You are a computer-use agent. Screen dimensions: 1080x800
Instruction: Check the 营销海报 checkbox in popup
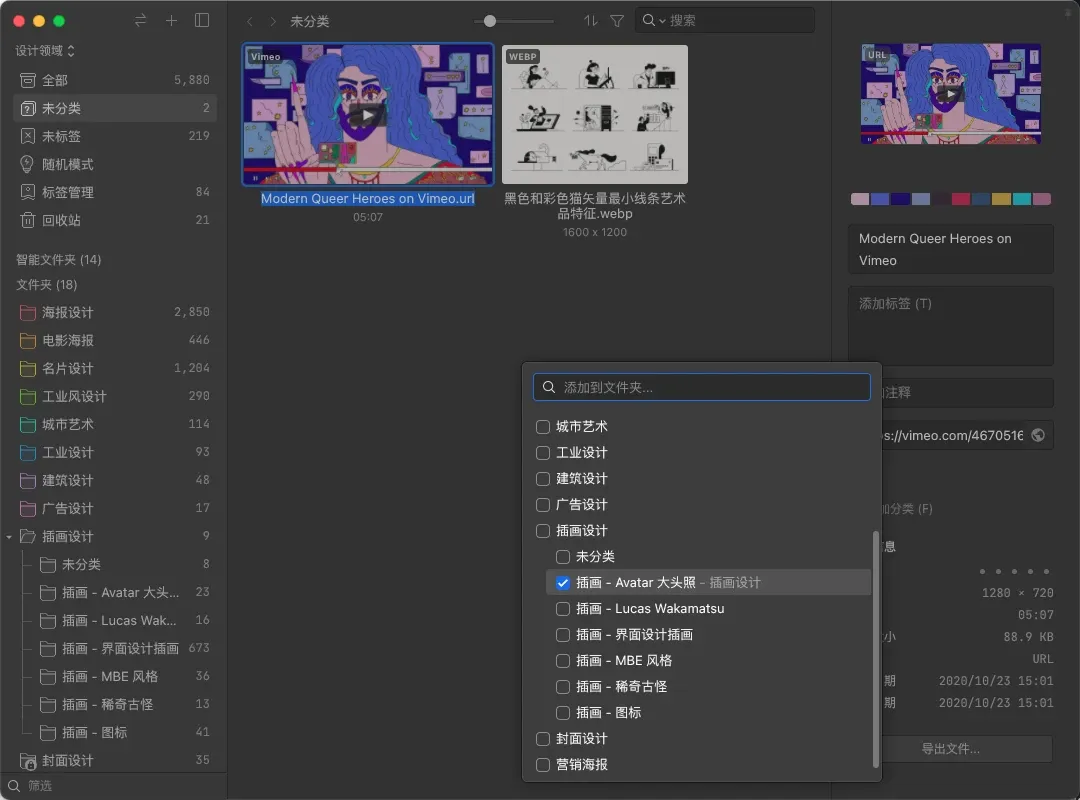(x=543, y=765)
